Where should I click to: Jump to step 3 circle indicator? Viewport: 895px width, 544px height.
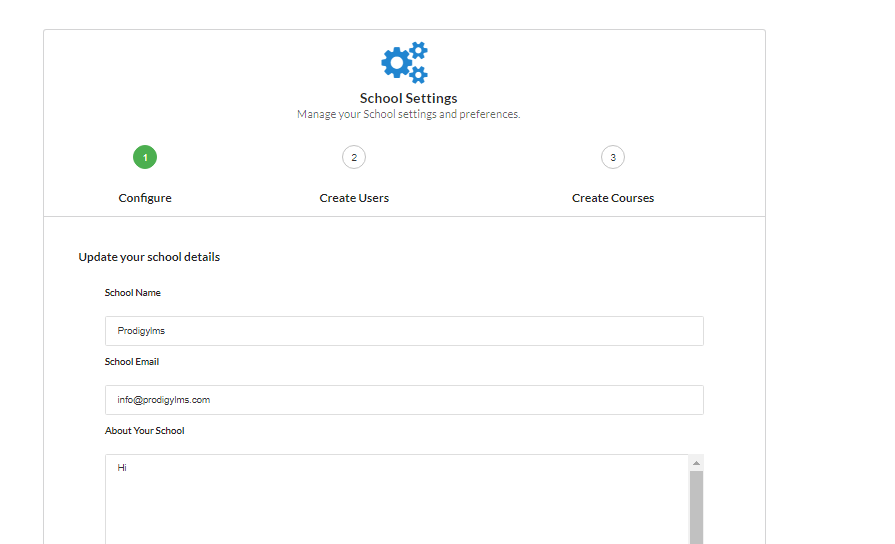613,157
